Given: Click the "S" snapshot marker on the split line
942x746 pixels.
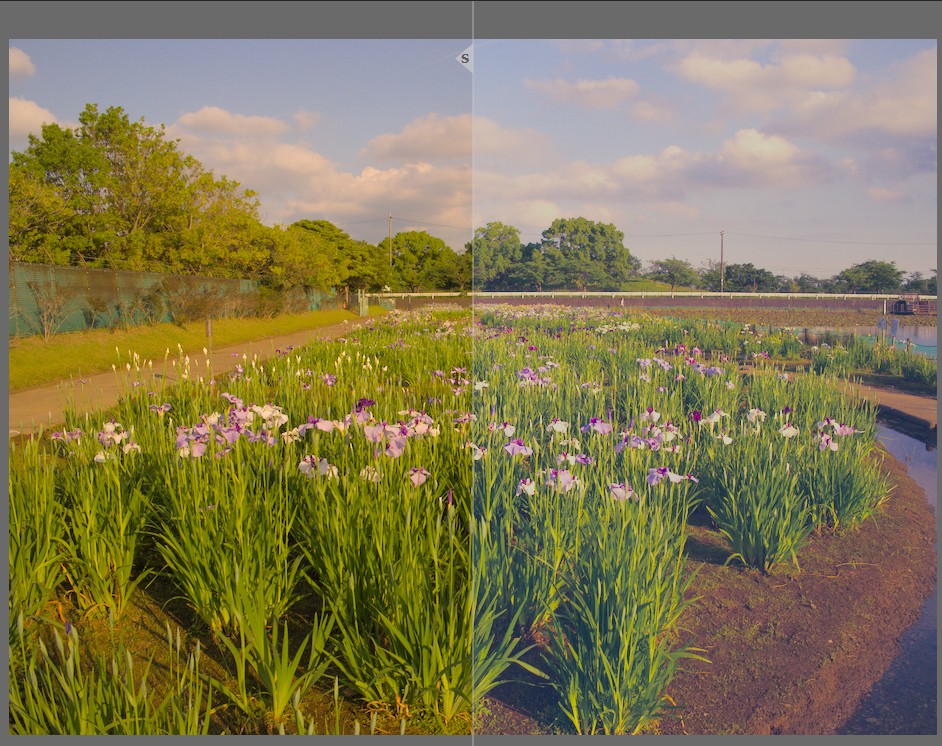Looking at the screenshot, I should [x=464, y=58].
